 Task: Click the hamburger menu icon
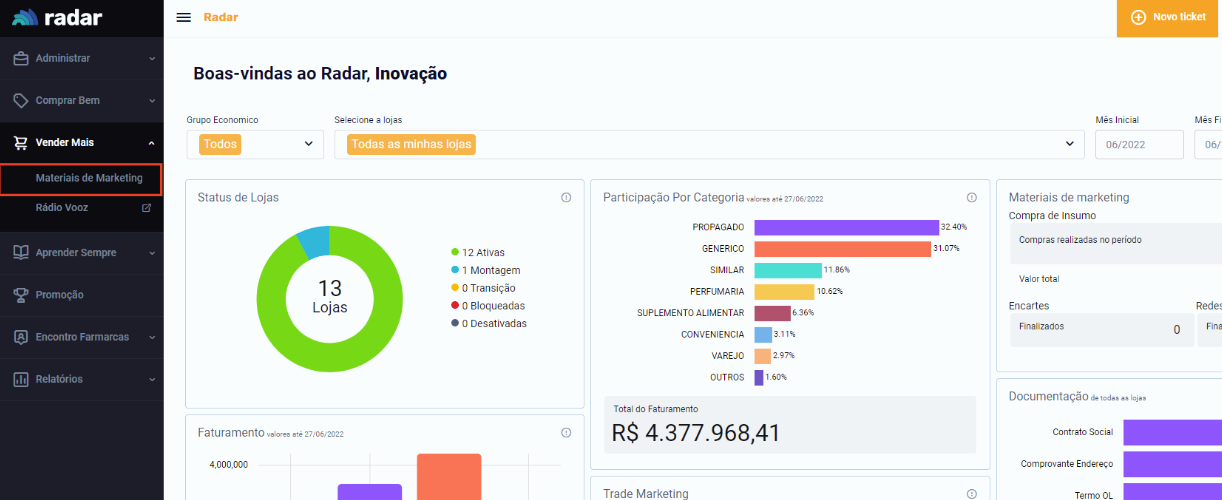pyautogui.click(x=183, y=18)
